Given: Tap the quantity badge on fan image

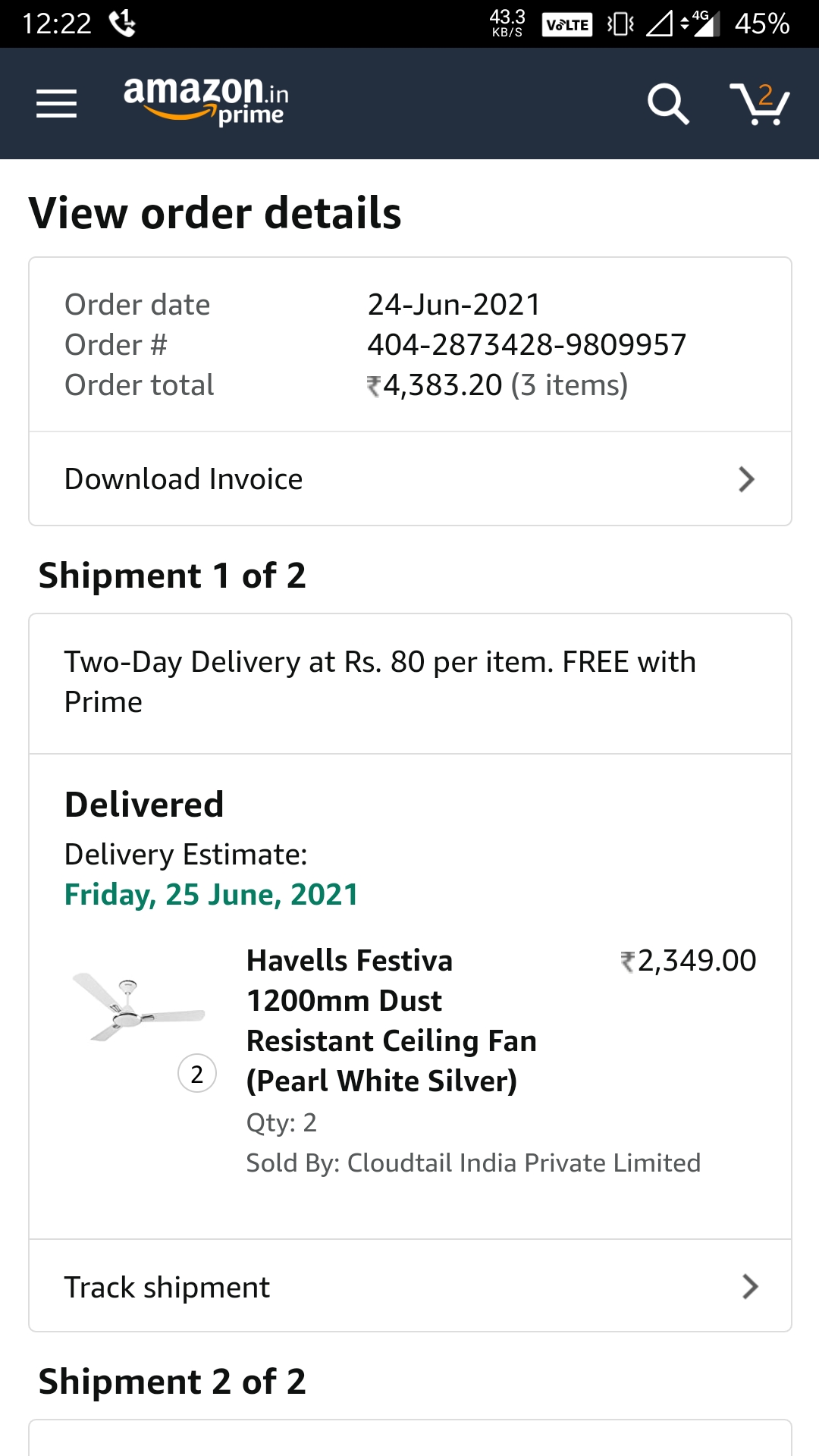Looking at the screenshot, I should tap(197, 1074).
